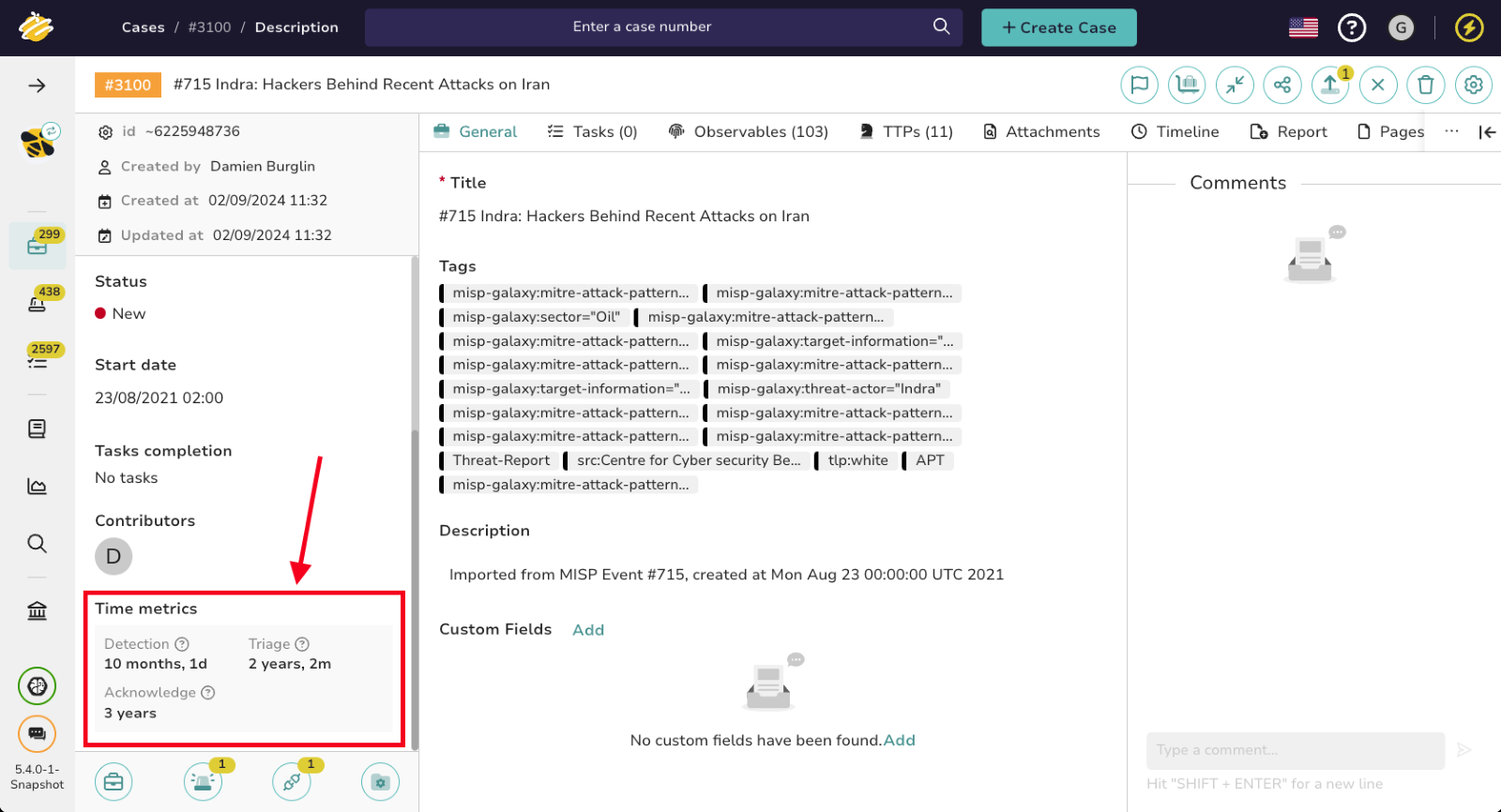Expand the left sidebar arrow
The width and height of the screenshot is (1501, 812).
point(37,86)
